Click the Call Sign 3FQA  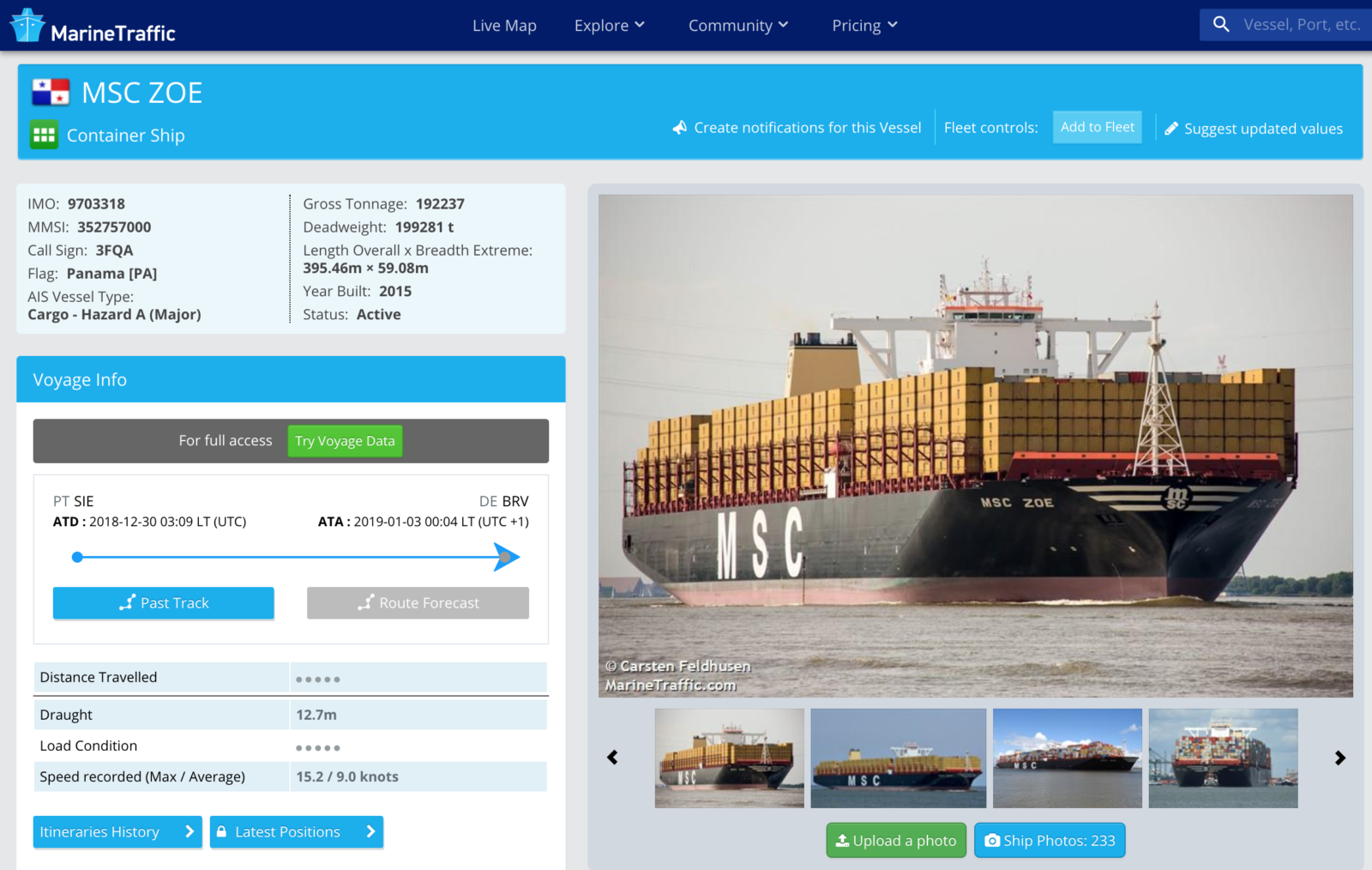(x=114, y=251)
